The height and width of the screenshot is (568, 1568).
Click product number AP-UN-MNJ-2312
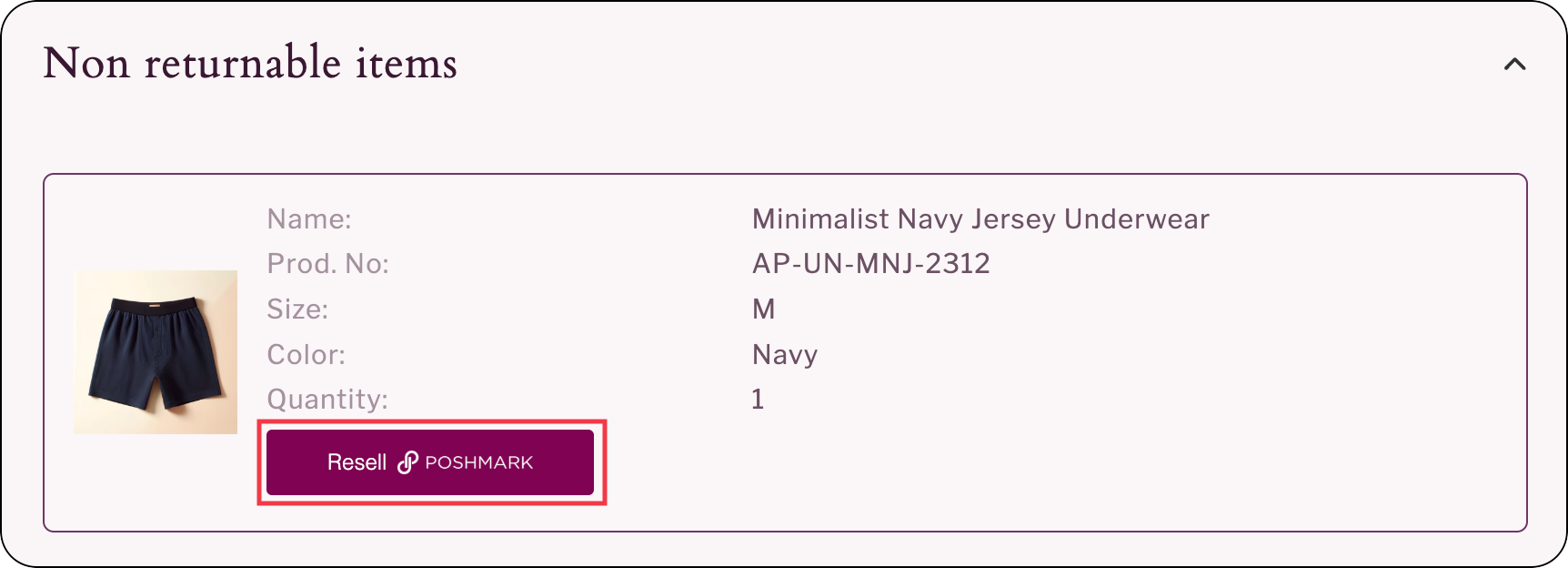point(870,264)
